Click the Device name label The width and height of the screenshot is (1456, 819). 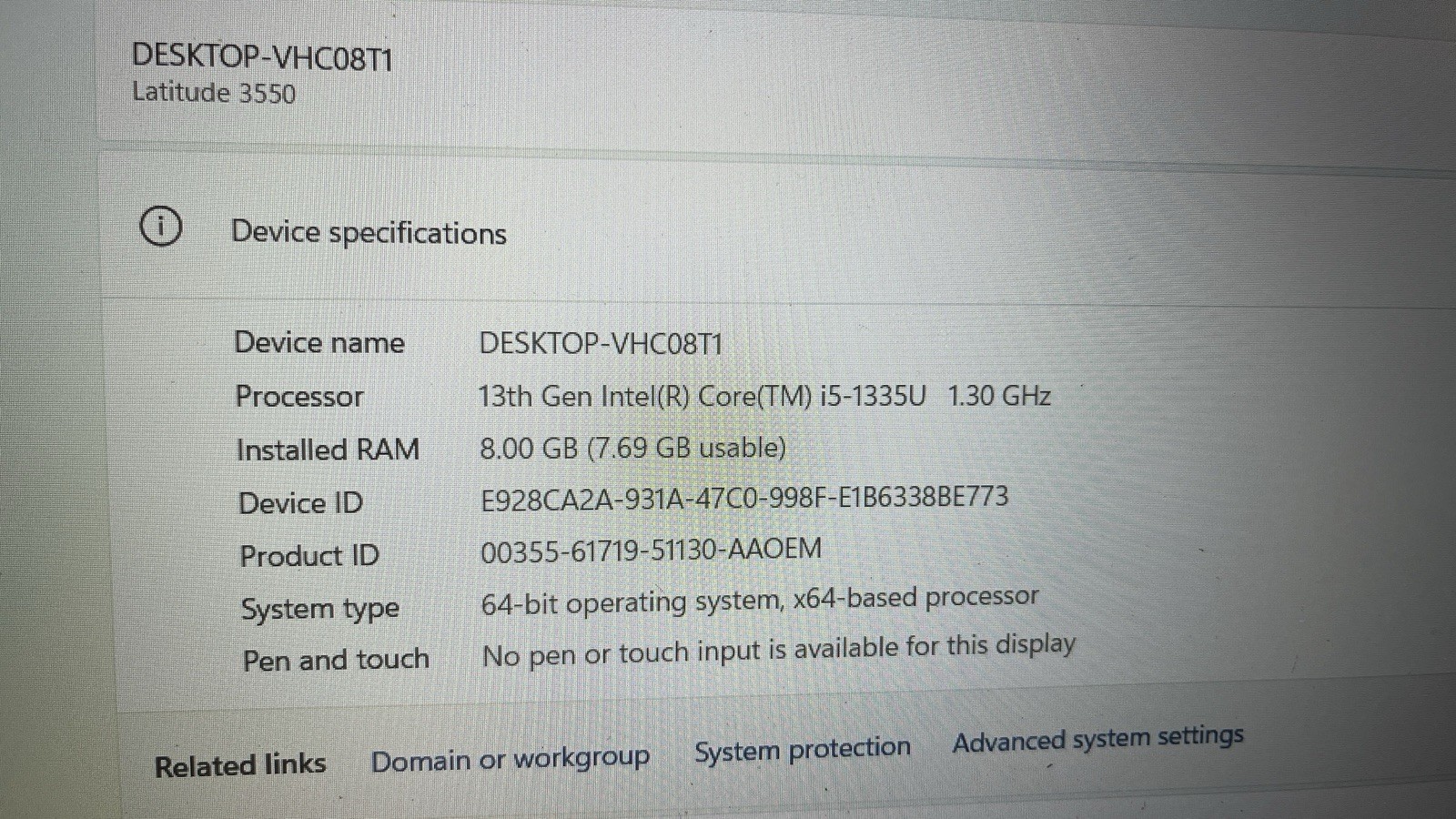[x=319, y=343]
